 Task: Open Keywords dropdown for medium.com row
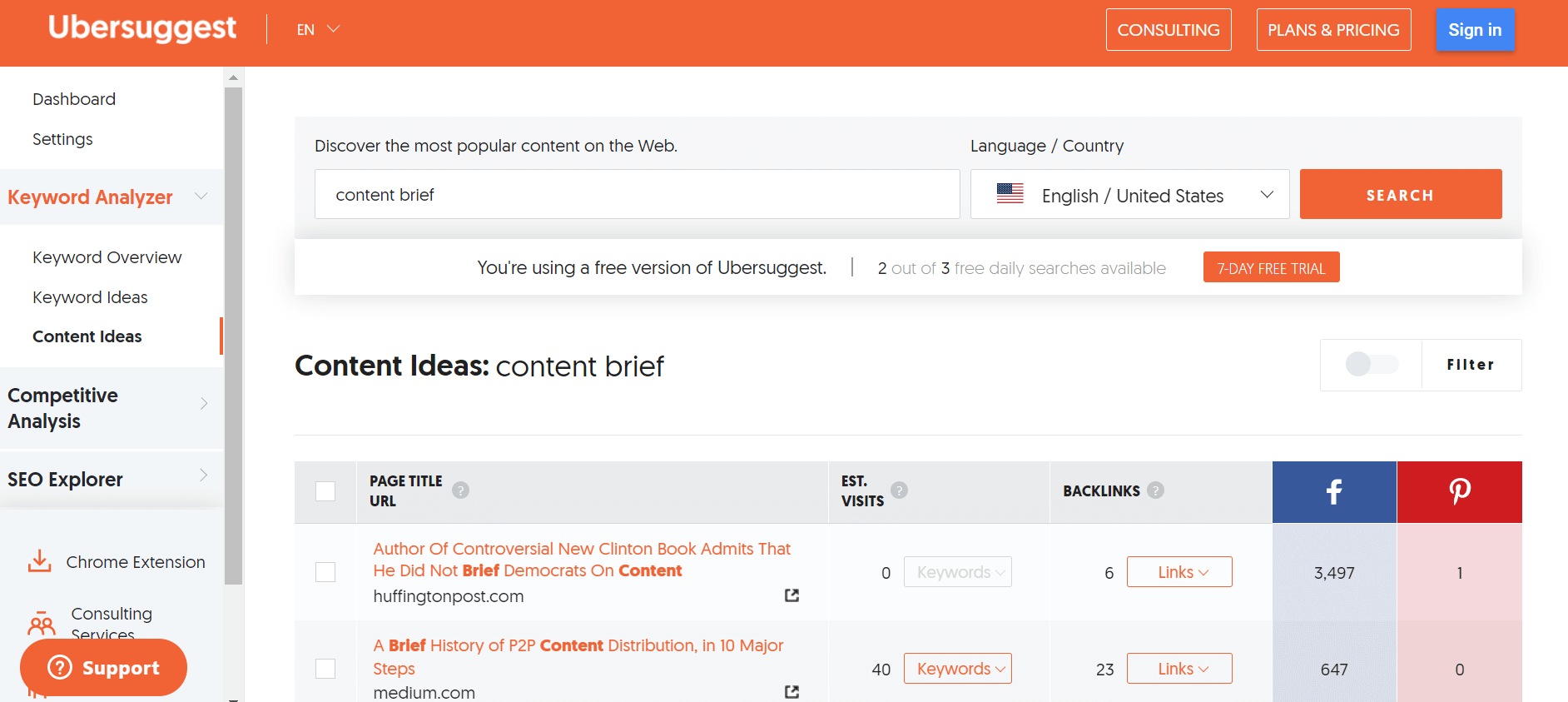click(x=958, y=669)
